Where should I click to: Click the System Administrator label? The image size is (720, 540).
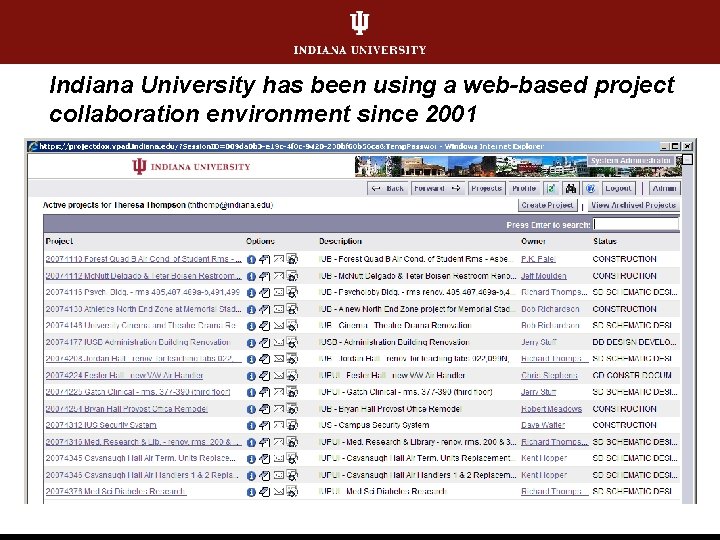[x=630, y=161]
